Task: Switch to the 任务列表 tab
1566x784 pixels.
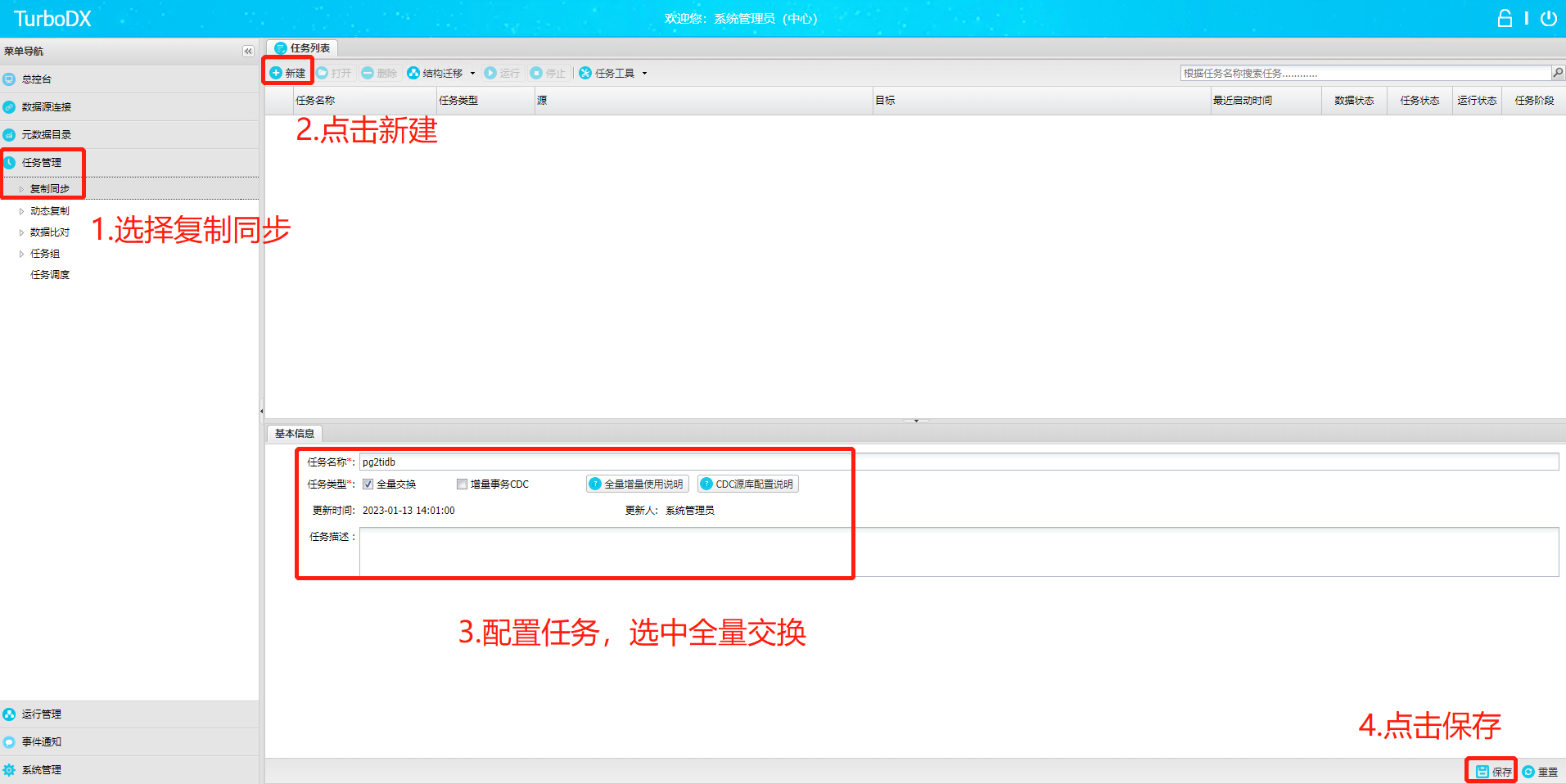Action: [302, 48]
